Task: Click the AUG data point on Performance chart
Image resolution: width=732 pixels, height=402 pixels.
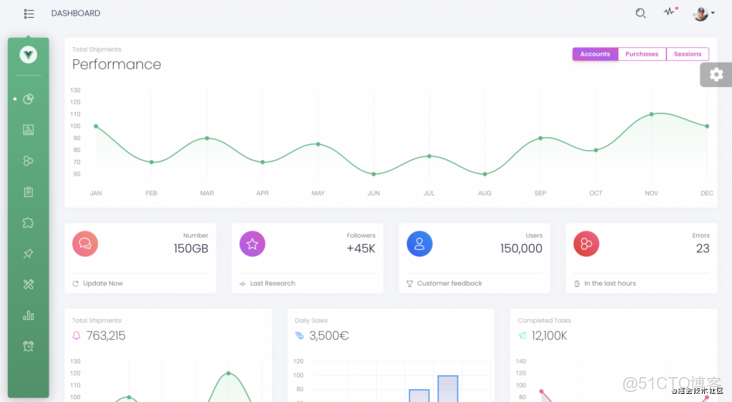Action: point(485,174)
